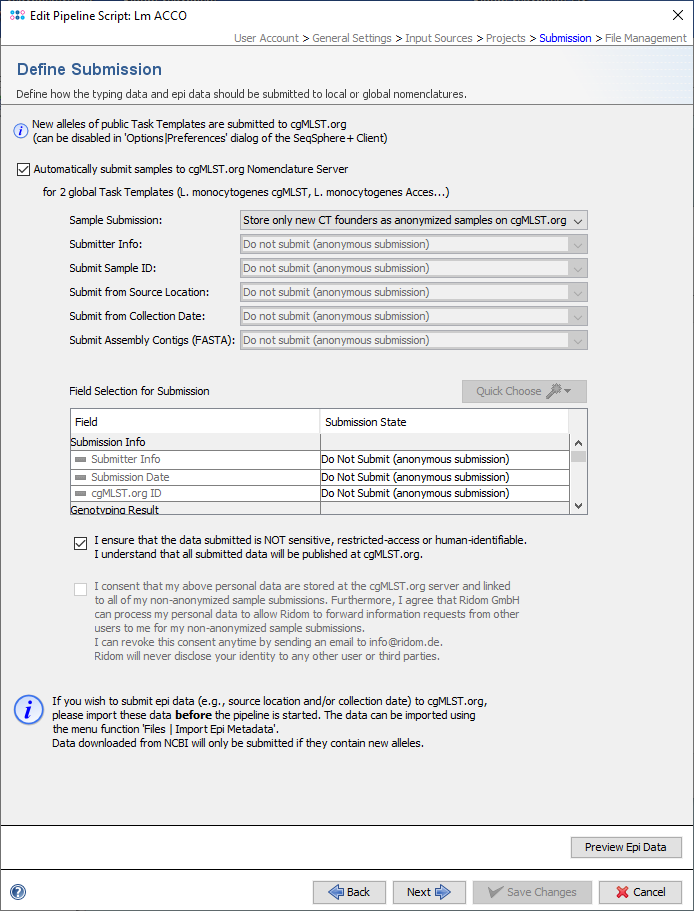
Task: Click the info icon beside new alleles note
Action: 20,131
